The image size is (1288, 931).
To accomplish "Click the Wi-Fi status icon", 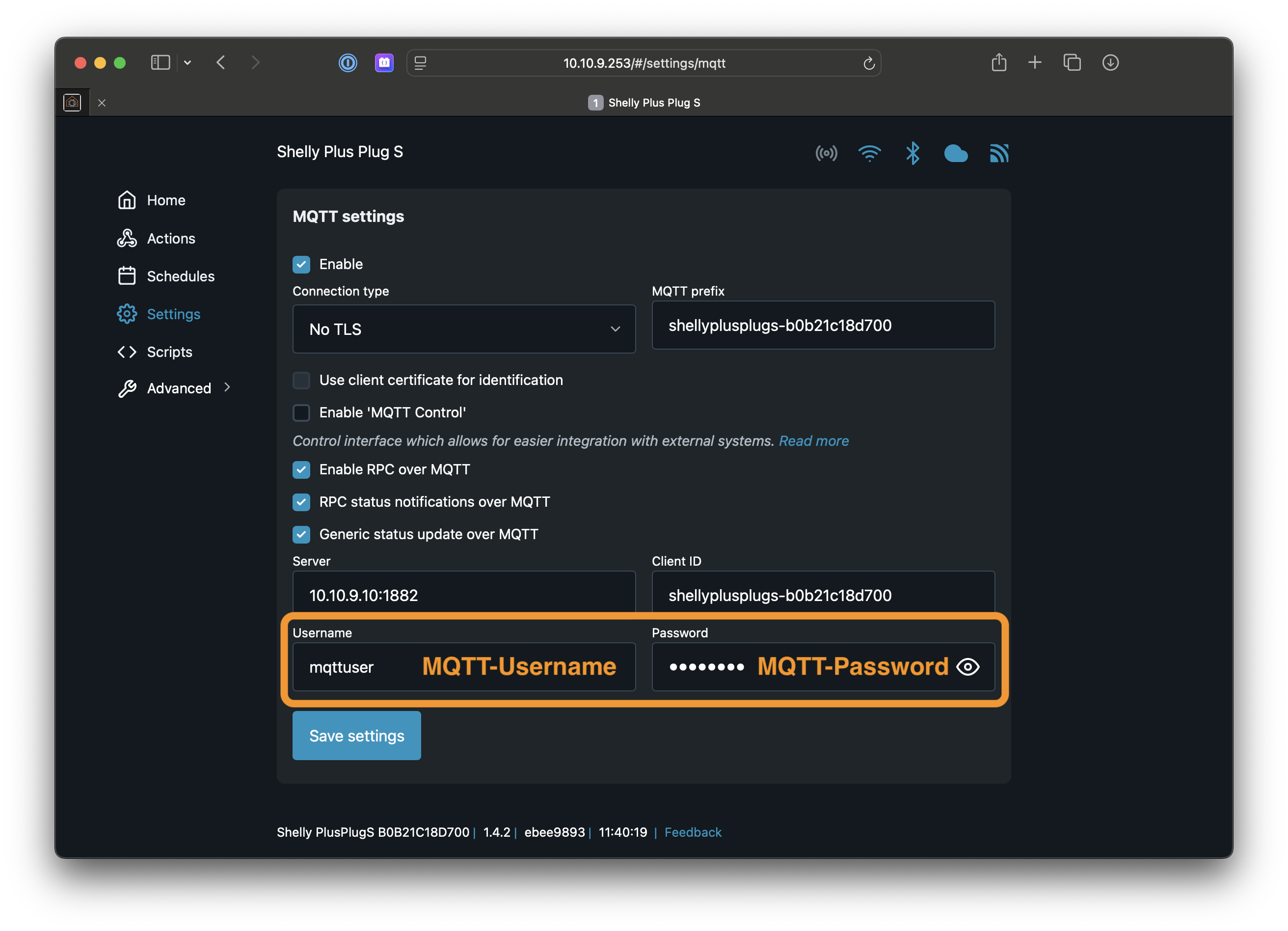I will (x=869, y=153).
